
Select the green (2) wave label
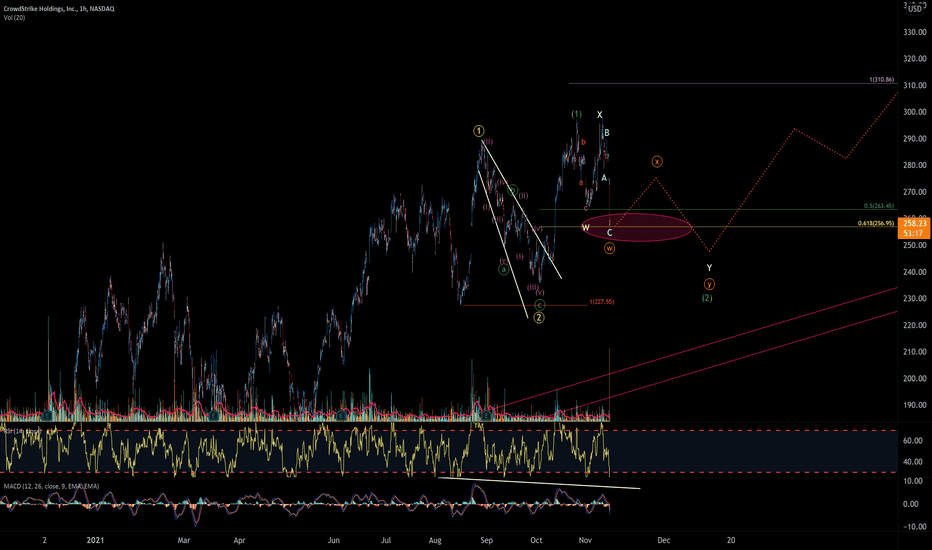pyautogui.click(x=707, y=298)
